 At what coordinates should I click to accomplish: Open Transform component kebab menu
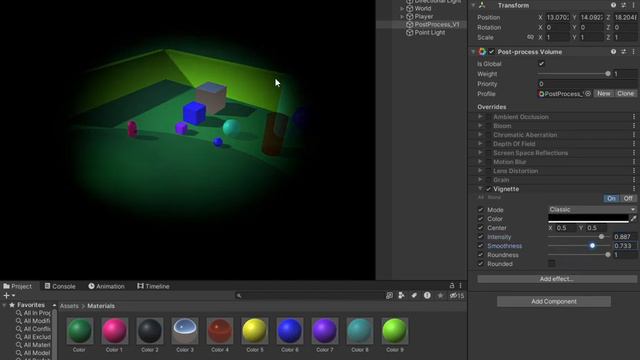point(633,5)
